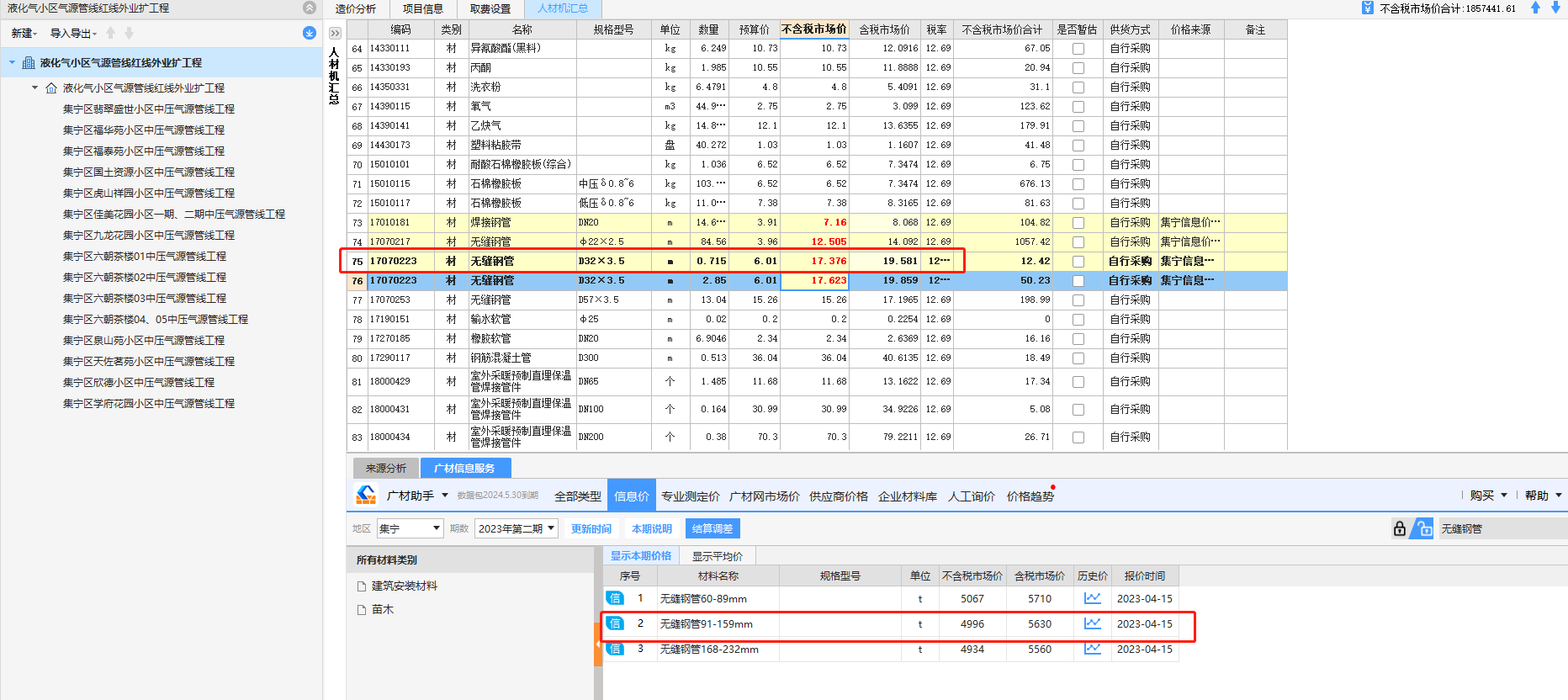Switch to 项目信息 tab
The width and height of the screenshot is (1568, 700).
(x=423, y=9)
